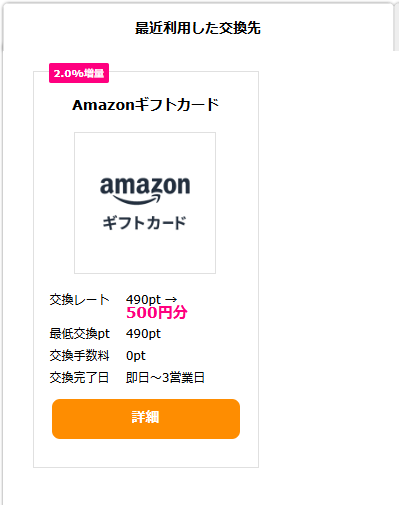Open the orange 詳細 details button
The image size is (399, 505).
click(146, 419)
